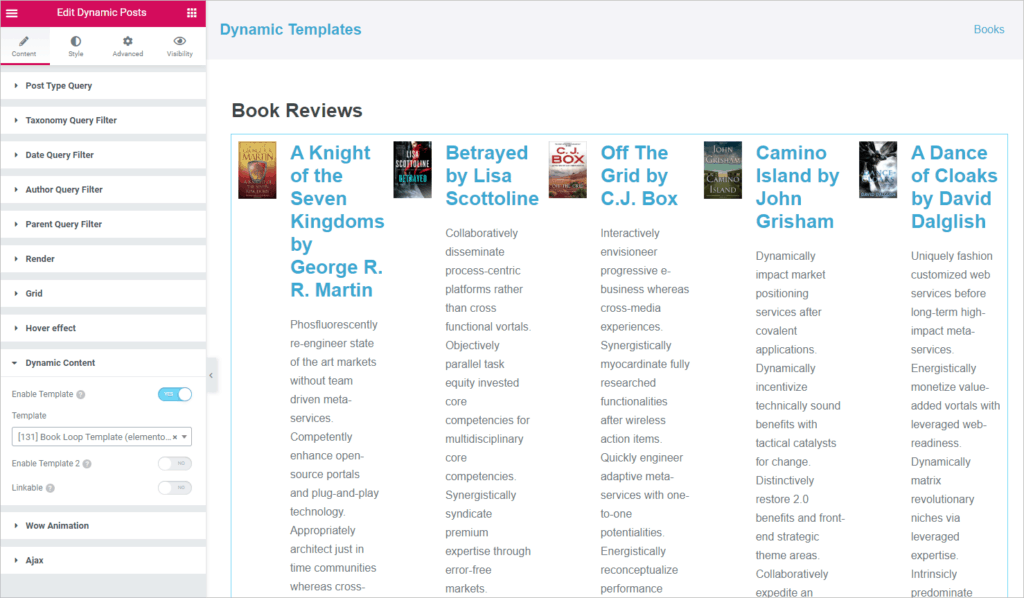Collapse the editor panel with arrow handle
The height and width of the screenshot is (598, 1024).
click(x=211, y=375)
